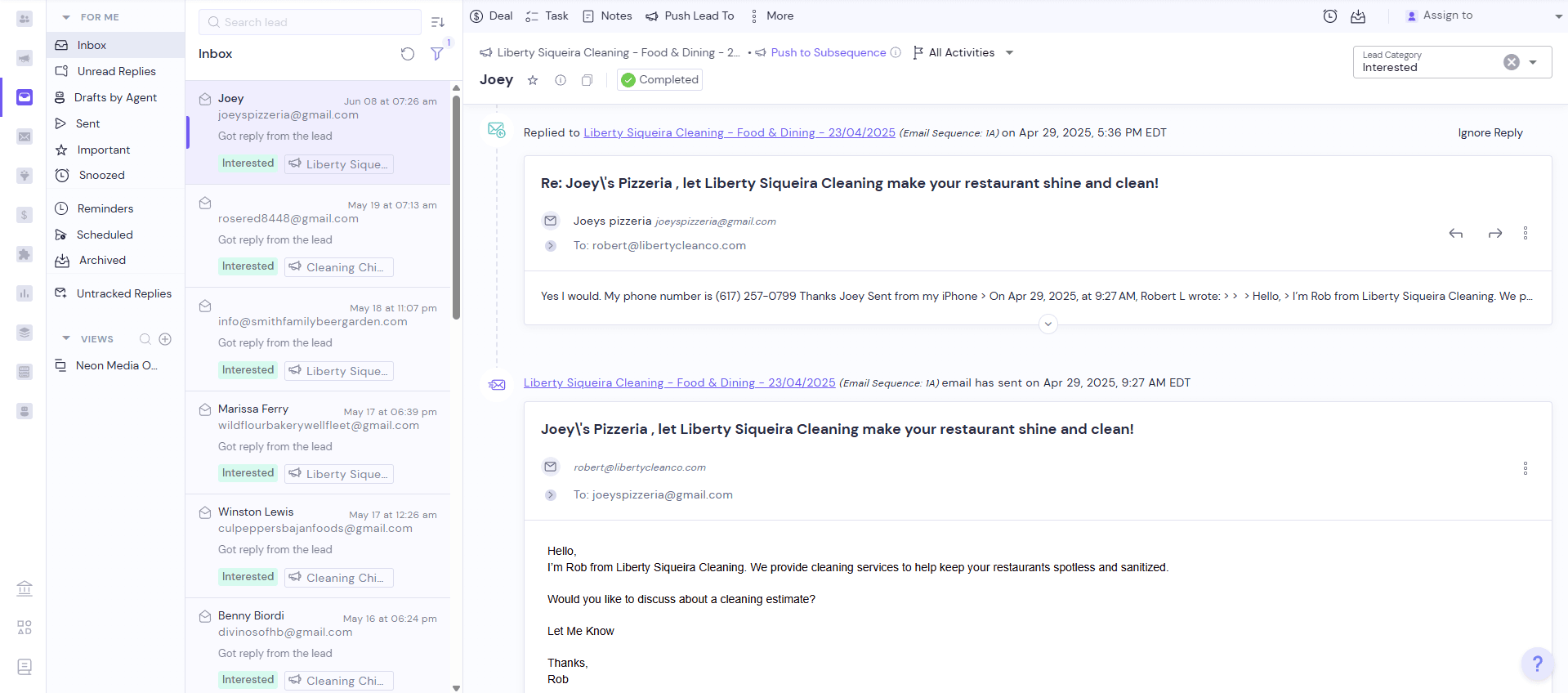This screenshot has height=693, width=1568.
Task: Click the snooze clock icon in top bar
Action: 1330,16
